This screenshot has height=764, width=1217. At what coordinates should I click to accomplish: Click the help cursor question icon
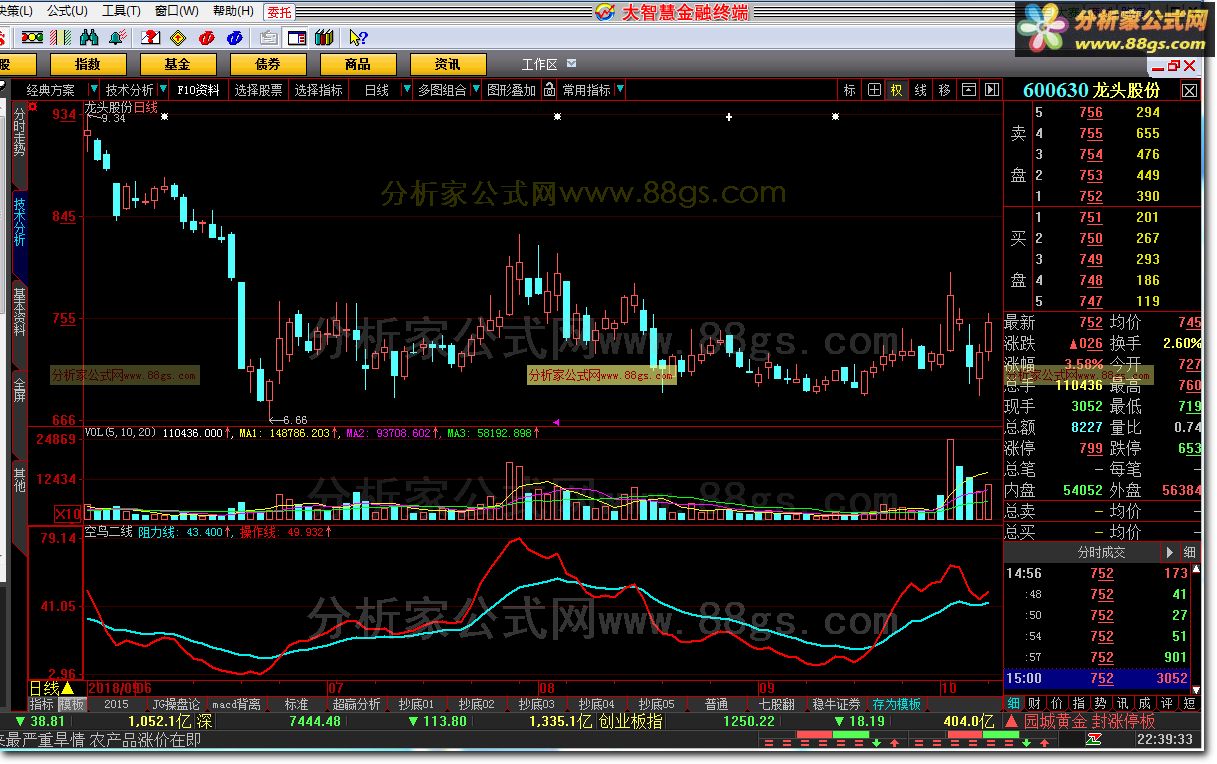coord(358,38)
